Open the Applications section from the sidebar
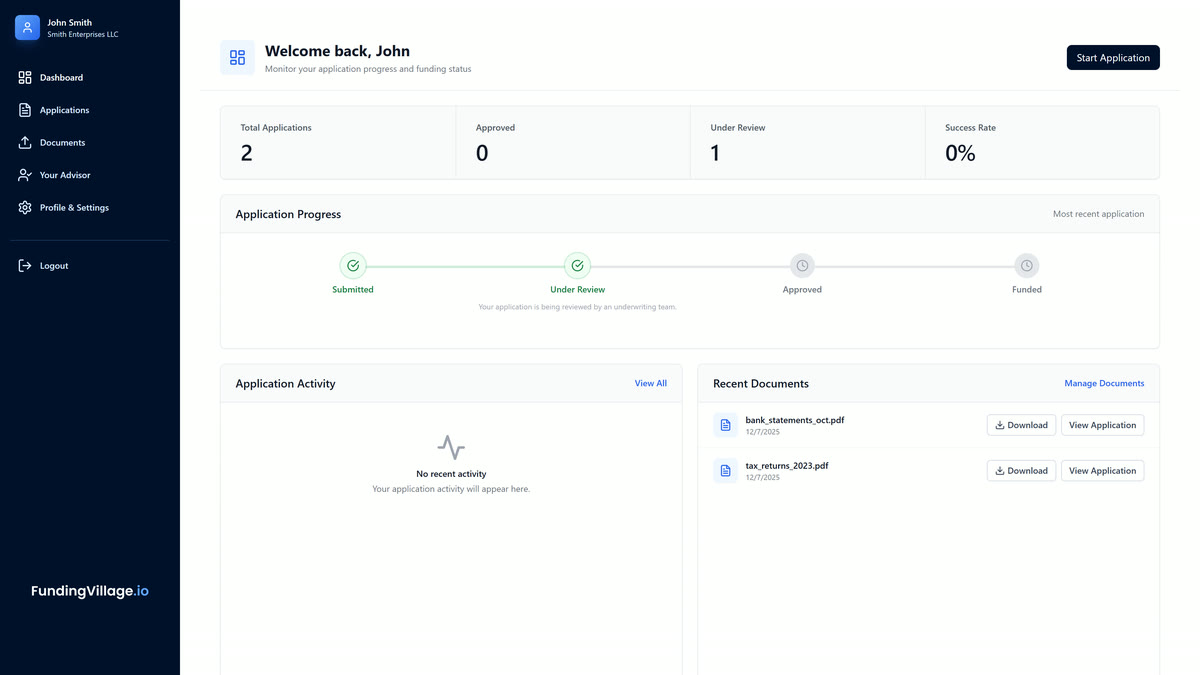 (63, 110)
